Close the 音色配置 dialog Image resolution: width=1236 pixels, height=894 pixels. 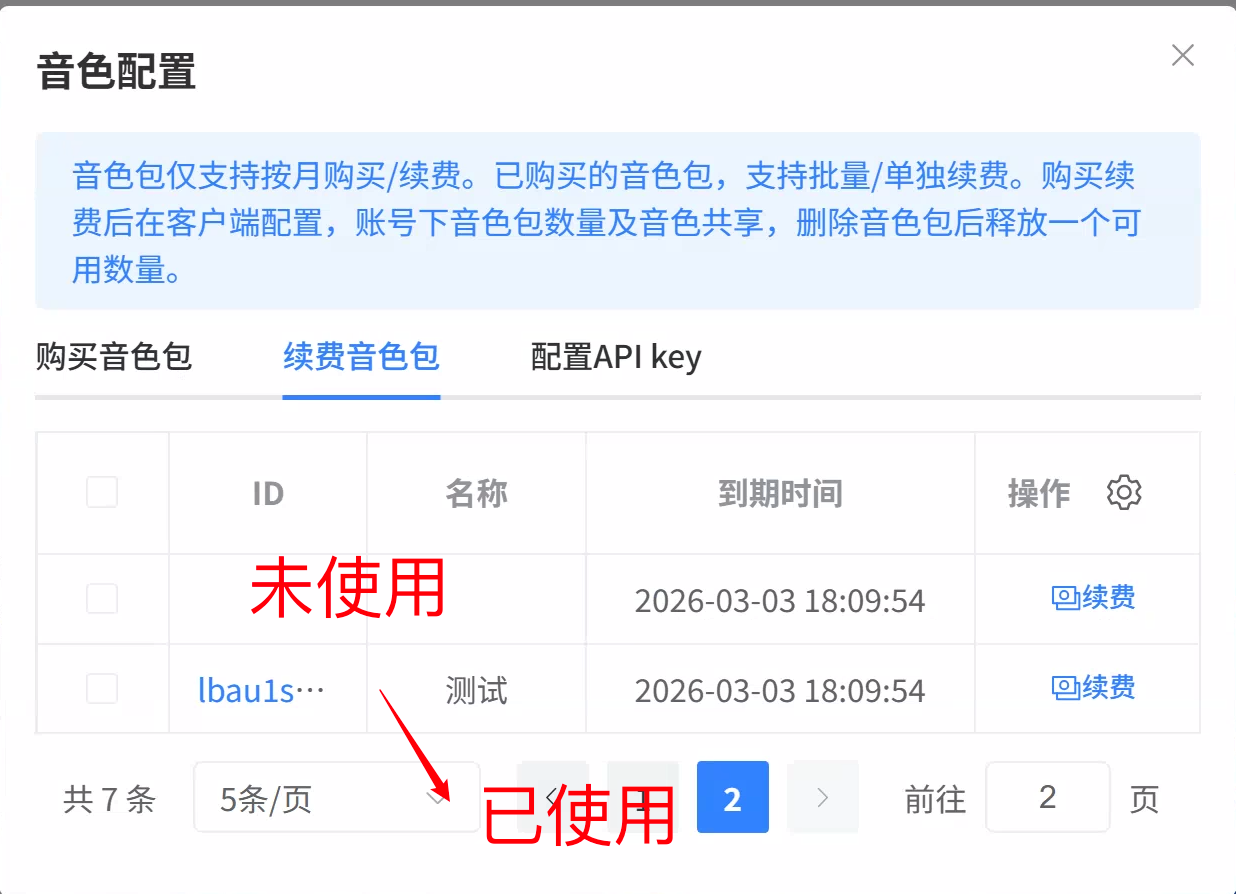(1183, 56)
